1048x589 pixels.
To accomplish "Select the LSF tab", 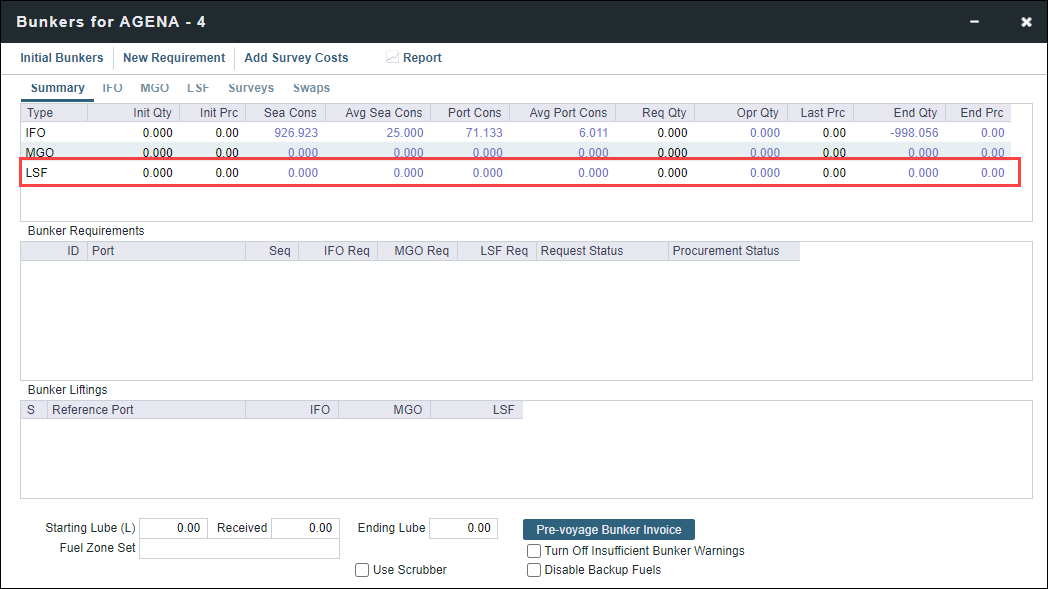I will point(198,88).
